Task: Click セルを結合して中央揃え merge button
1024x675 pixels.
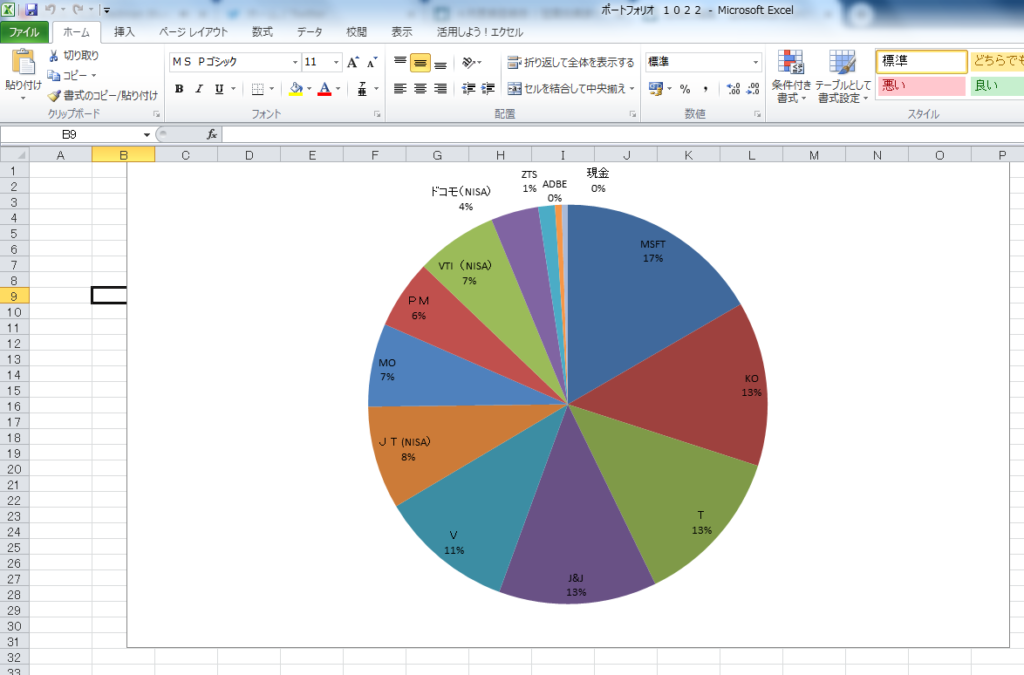Action: click(x=567, y=89)
